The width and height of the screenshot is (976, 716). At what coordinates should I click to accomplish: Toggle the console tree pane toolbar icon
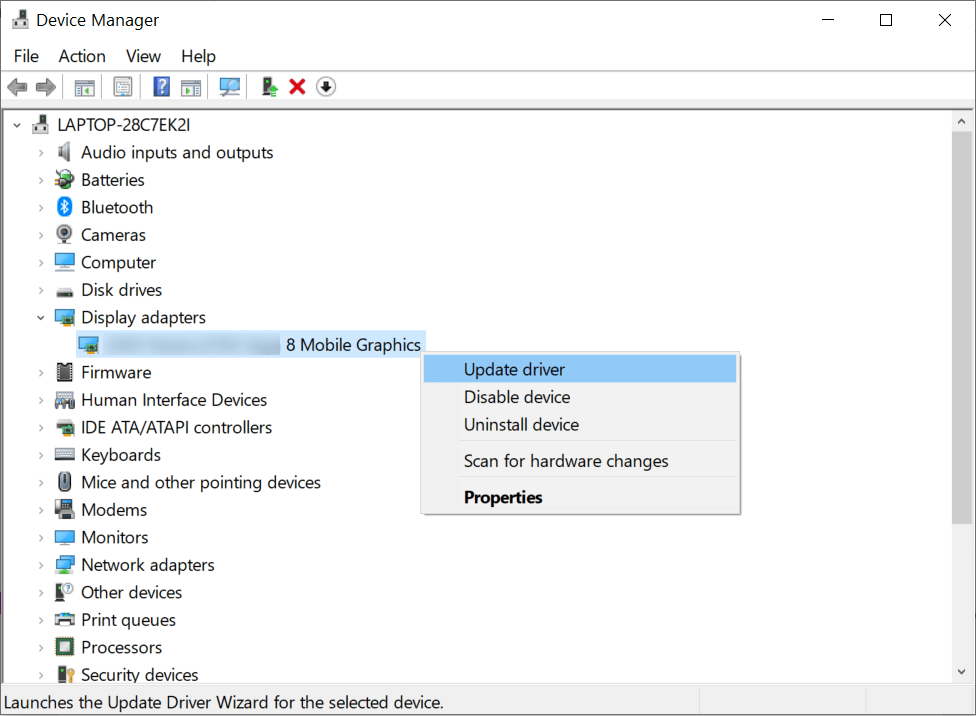coord(85,87)
